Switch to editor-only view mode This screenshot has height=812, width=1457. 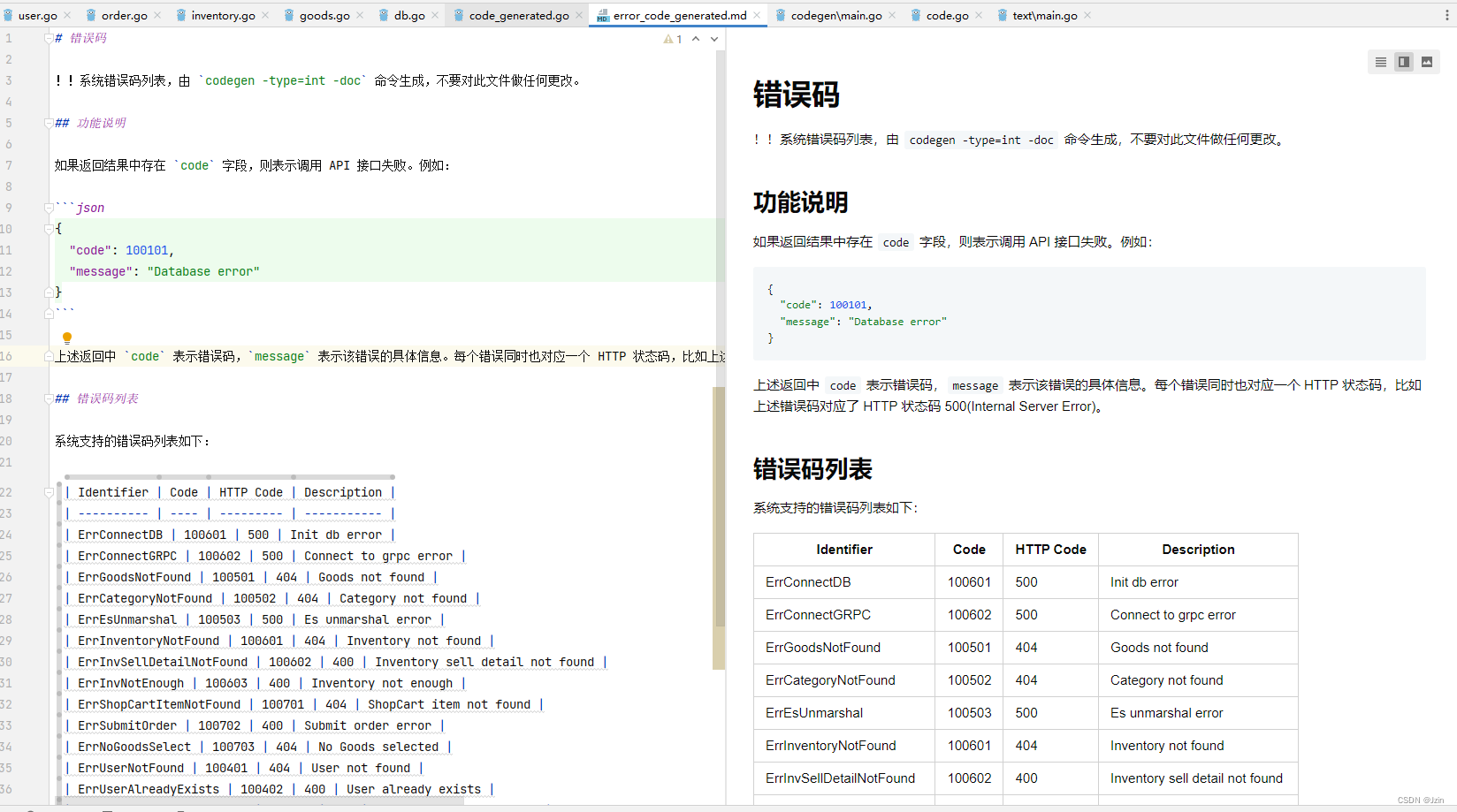pyautogui.click(x=1381, y=62)
